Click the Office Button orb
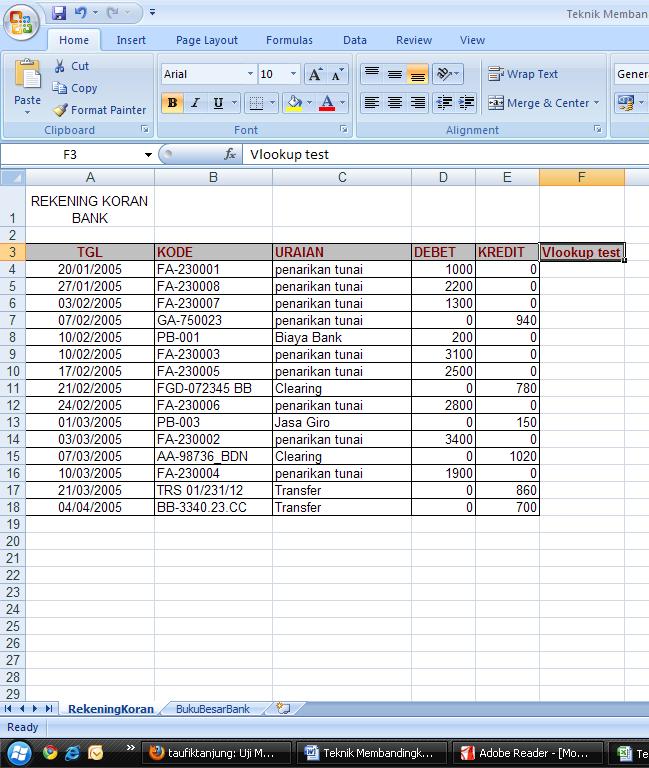The image size is (649, 768). click(x=21, y=22)
